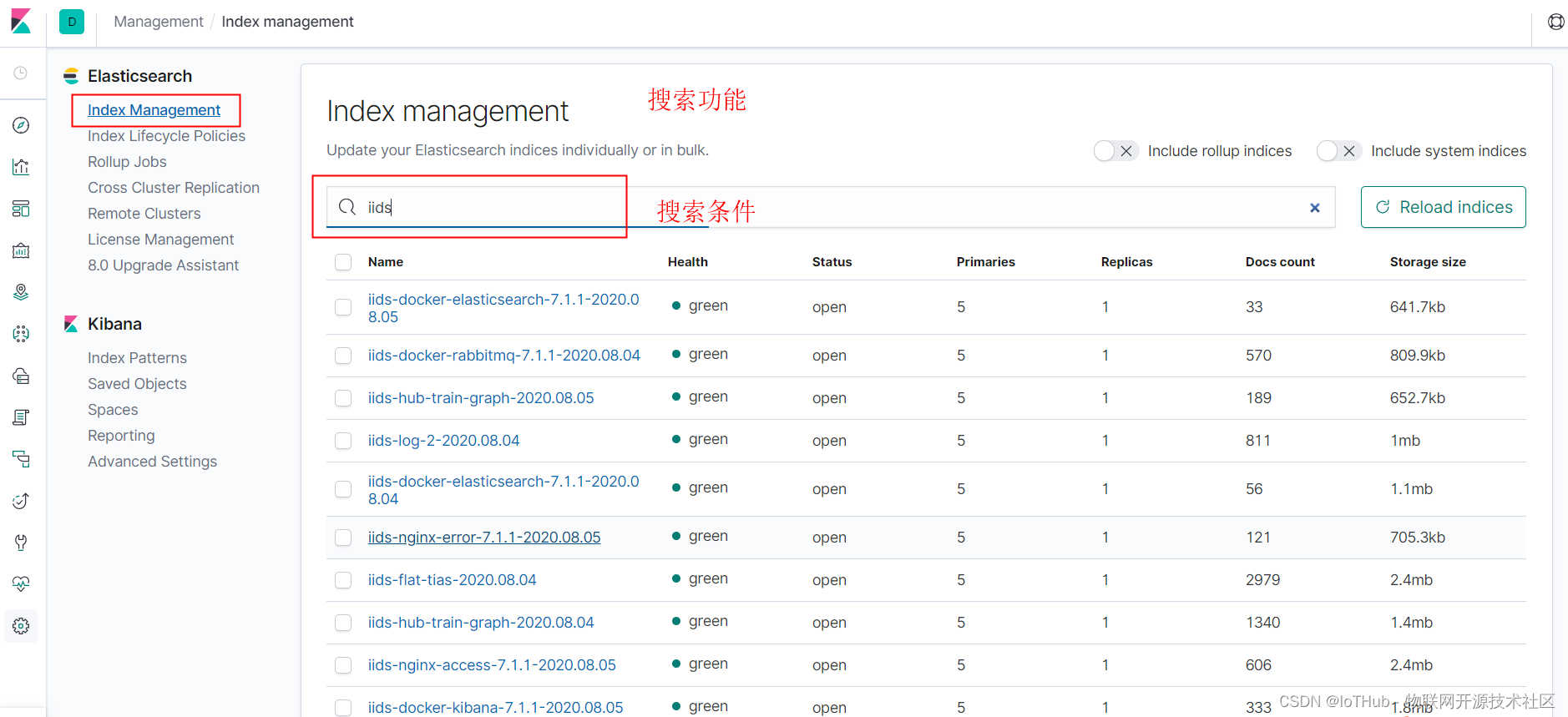Viewport: 1568px width, 717px height.
Task: Open Reporting under Kibana
Action: pos(121,436)
